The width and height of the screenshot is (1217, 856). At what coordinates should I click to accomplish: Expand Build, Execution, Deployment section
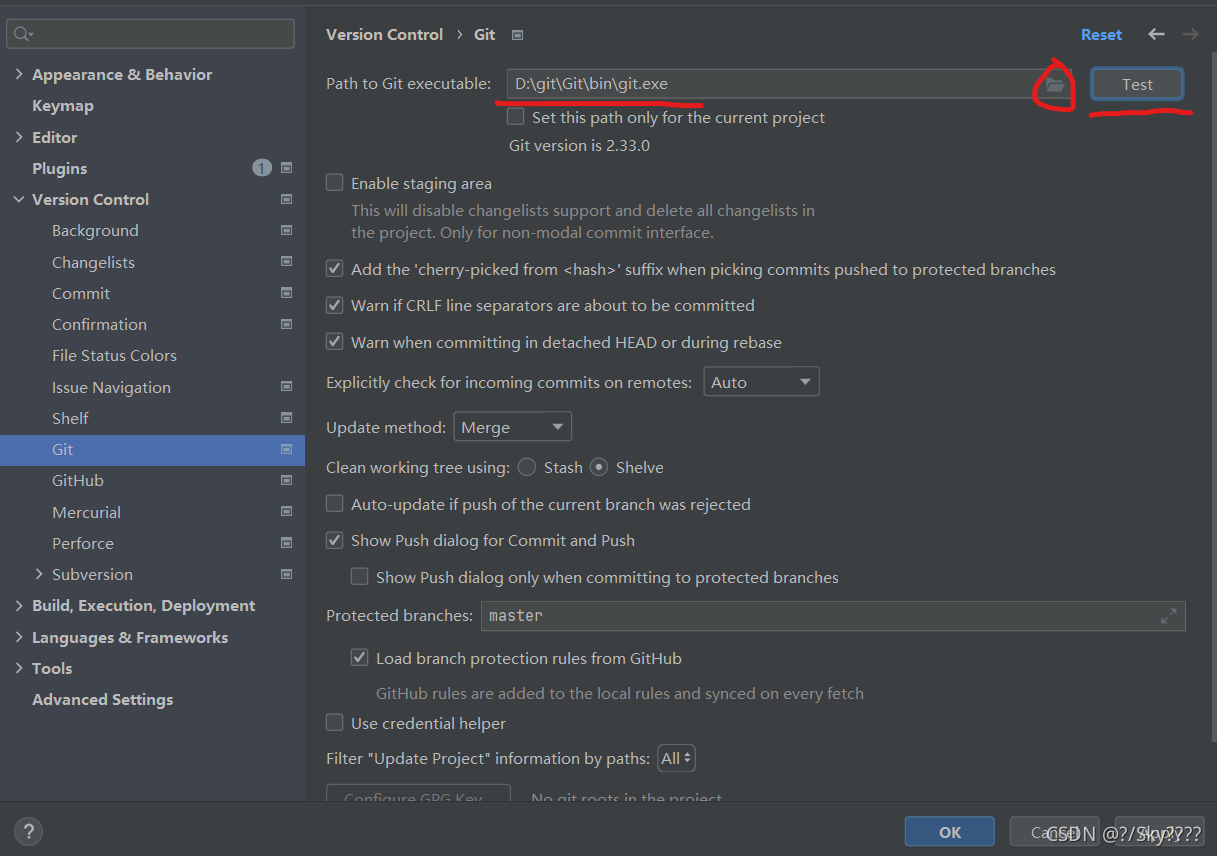pos(19,606)
